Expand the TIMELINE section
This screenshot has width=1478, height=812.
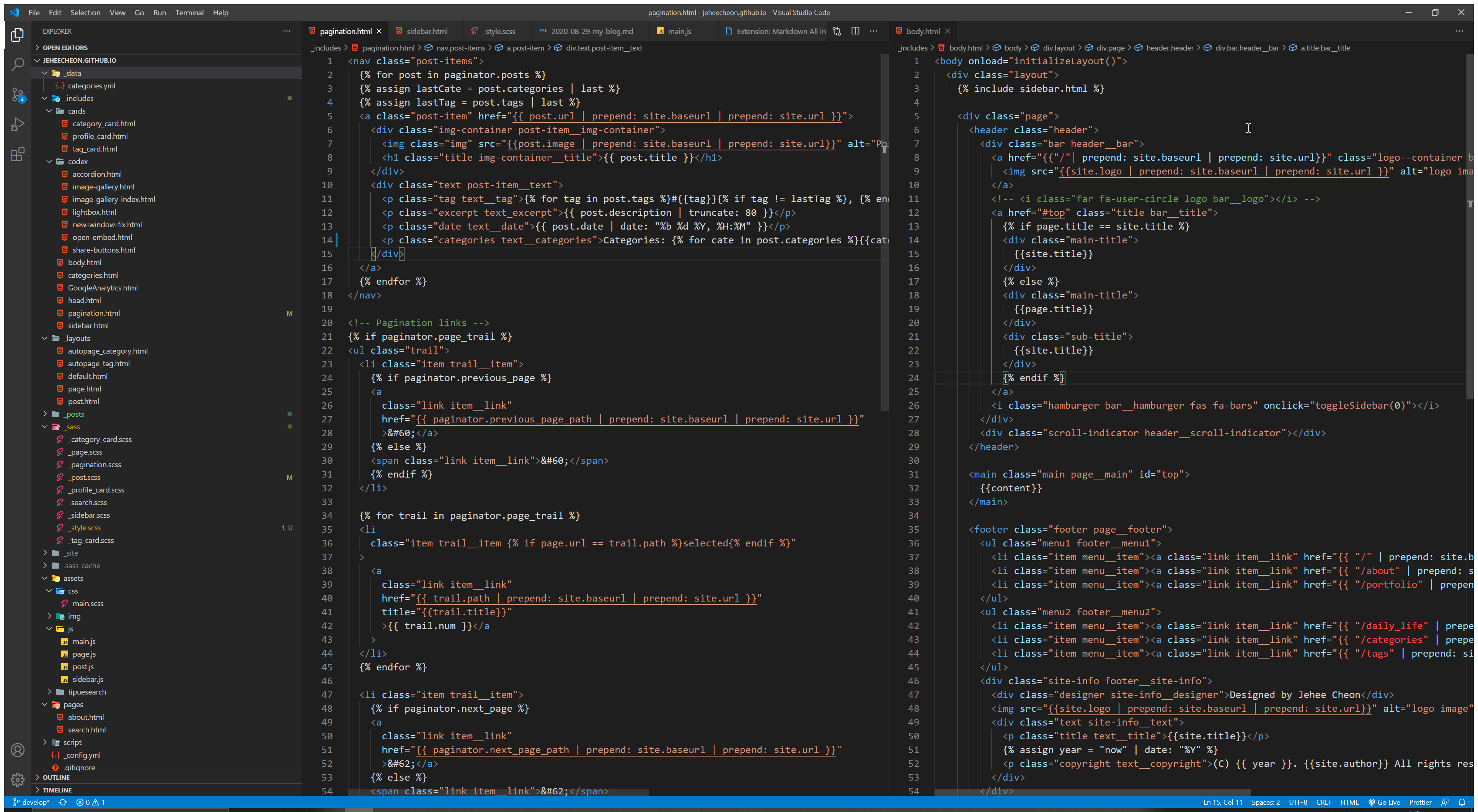tap(57, 790)
